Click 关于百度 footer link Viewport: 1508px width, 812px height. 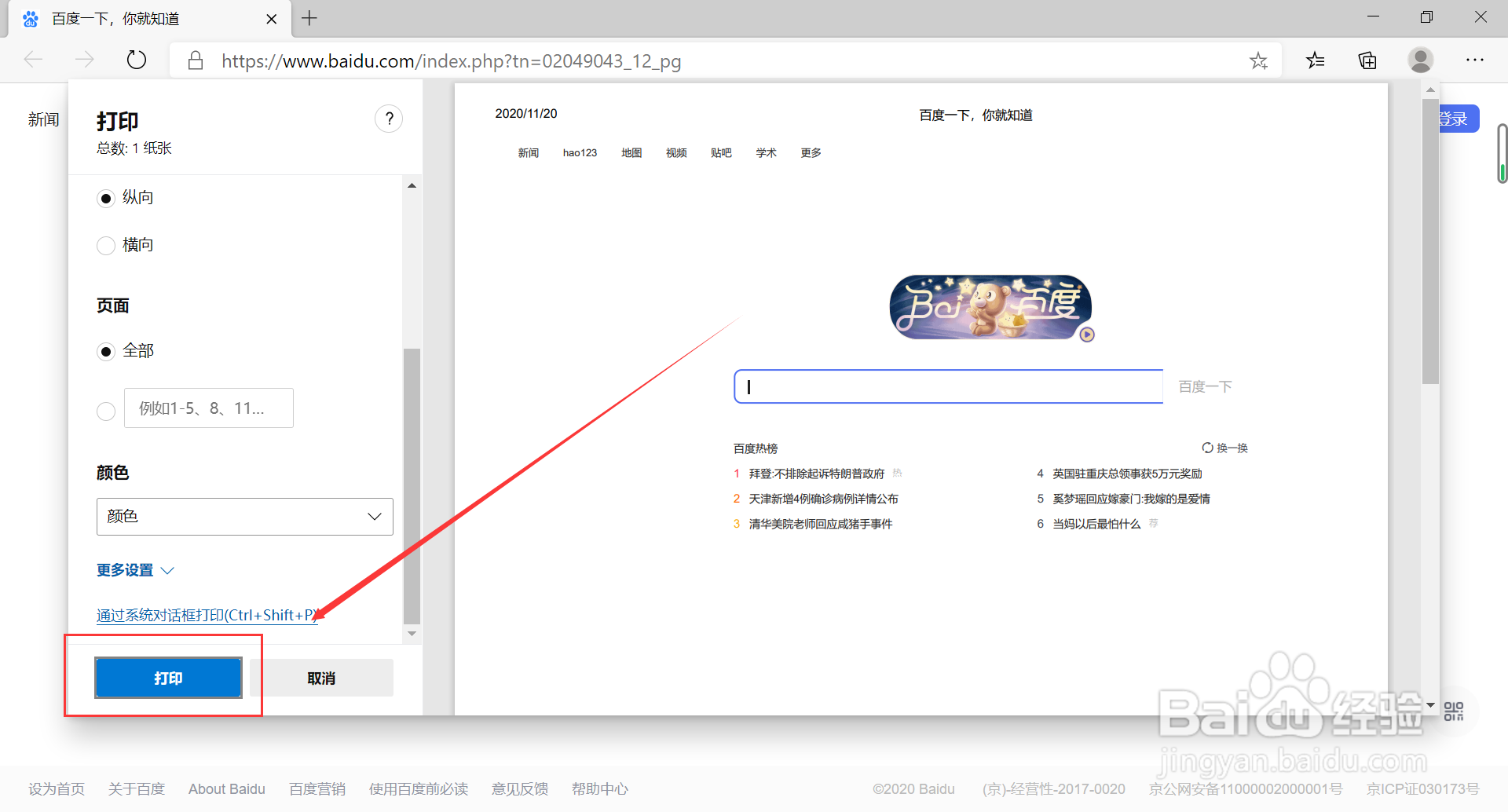tap(137, 789)
